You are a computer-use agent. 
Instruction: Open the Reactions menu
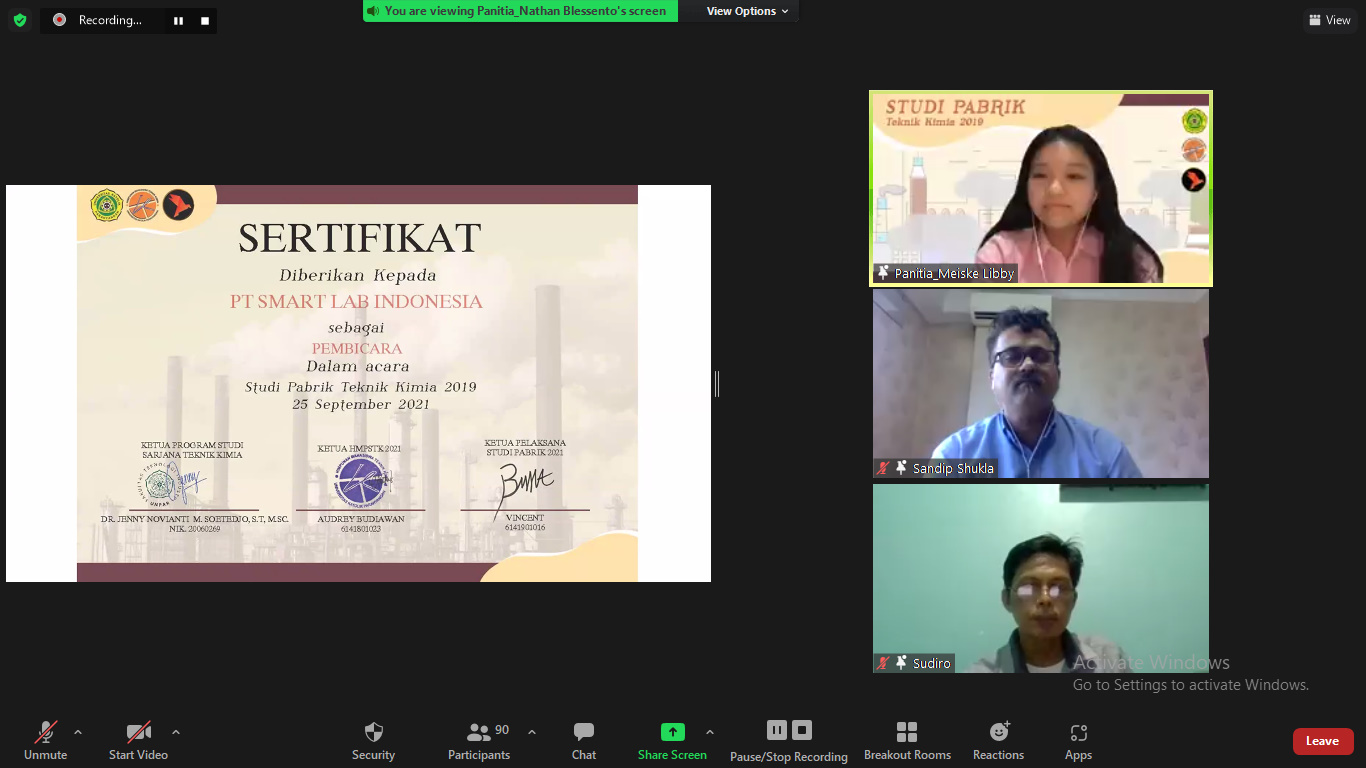(x=998, y=740)
